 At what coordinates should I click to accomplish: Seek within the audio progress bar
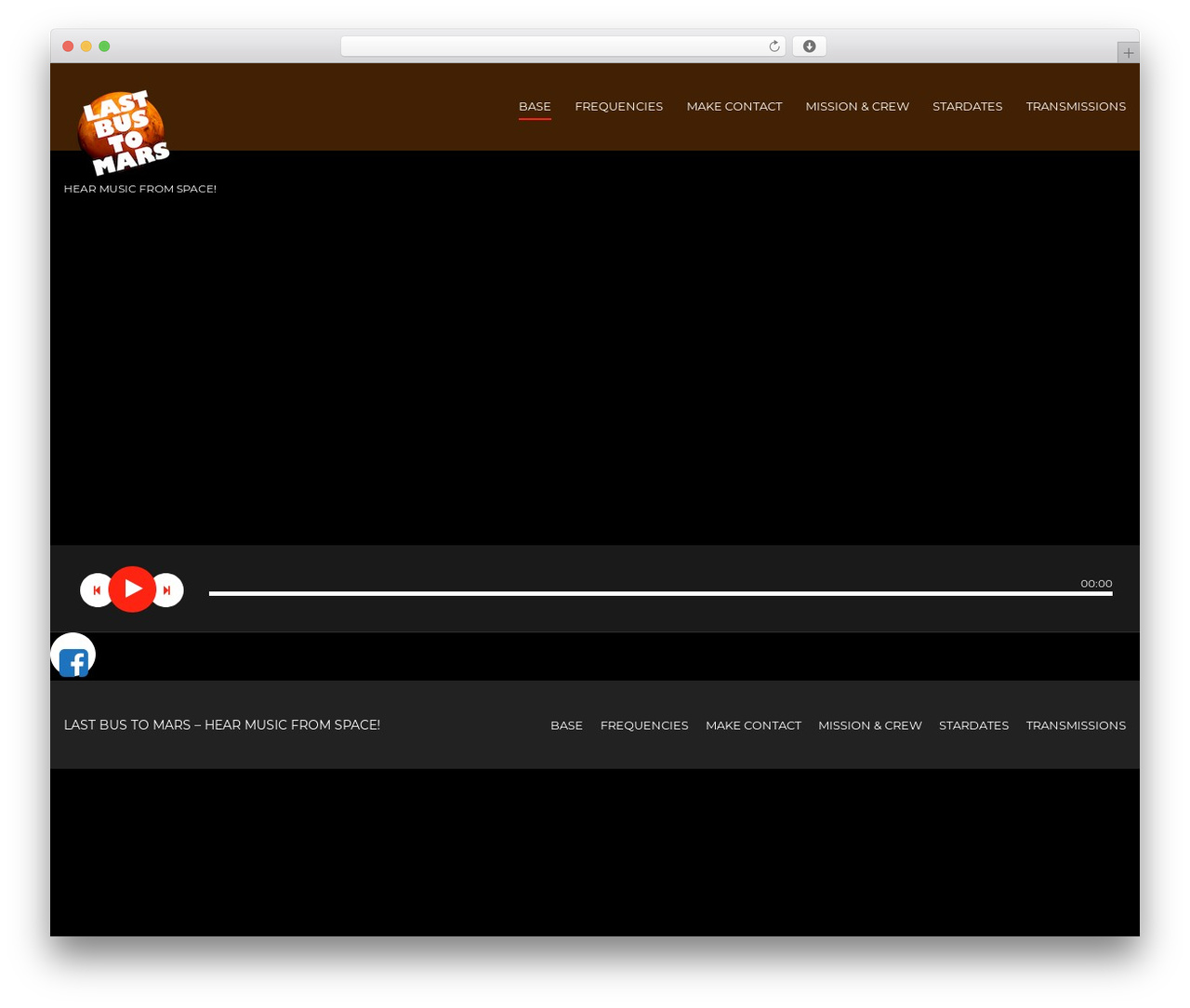(660, 593)
